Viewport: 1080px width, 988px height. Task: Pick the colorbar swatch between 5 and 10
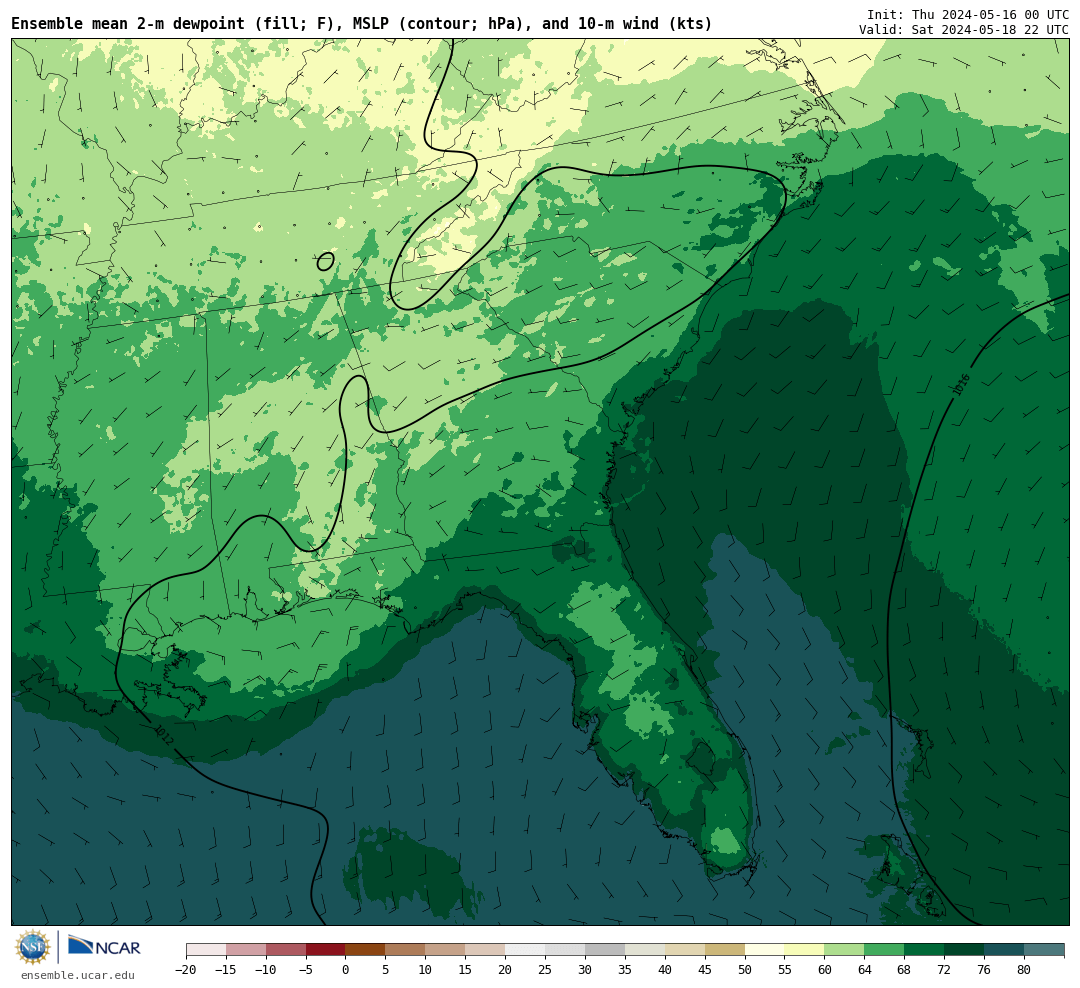pyautogui.click(x=406, y=950)
